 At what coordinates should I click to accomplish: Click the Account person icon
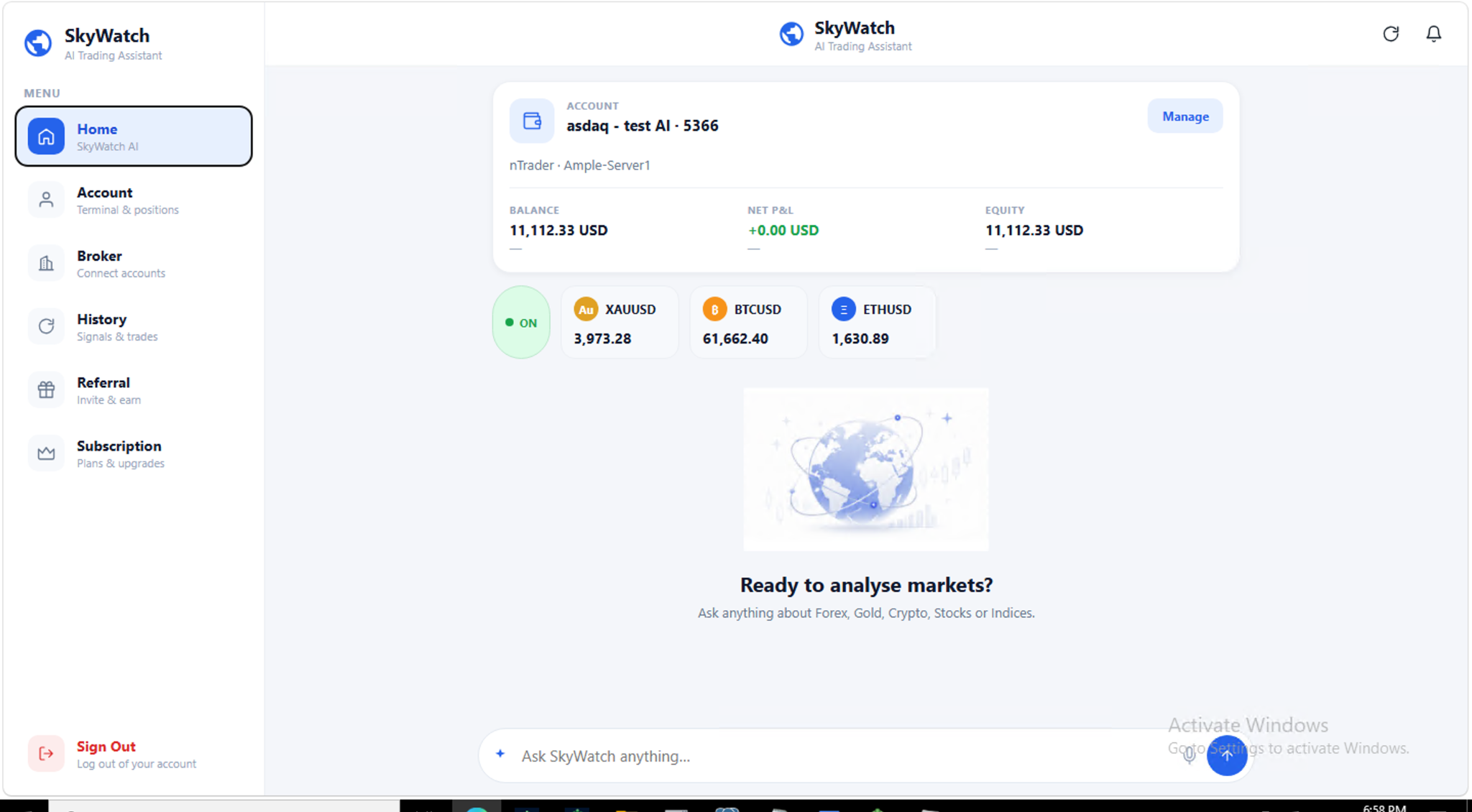[x=46, y=200]
